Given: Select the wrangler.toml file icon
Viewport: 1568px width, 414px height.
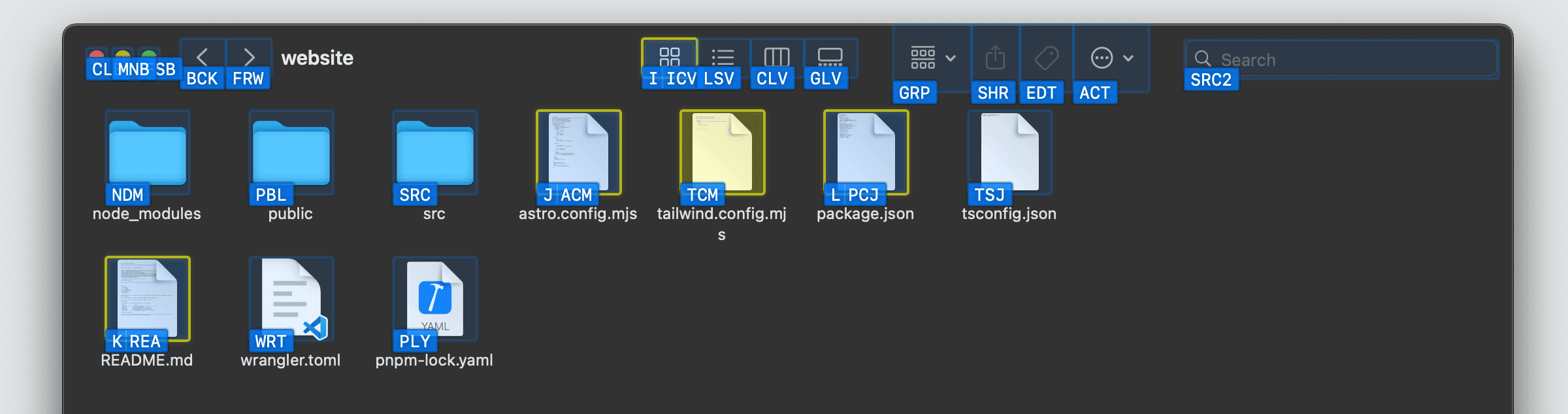Looking at the screenshot, I should [x=291, y=299].
